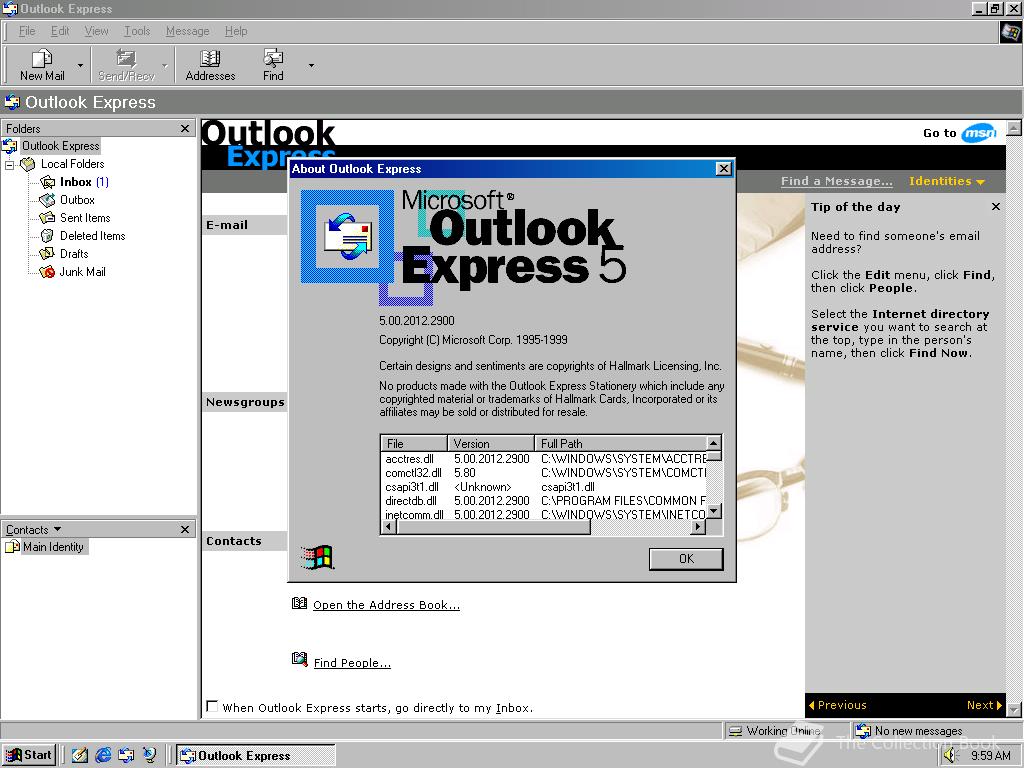This screenshot has height=768, width=1024.
Task: Select the Junk Mail folder icon
Action: (47, 272)
